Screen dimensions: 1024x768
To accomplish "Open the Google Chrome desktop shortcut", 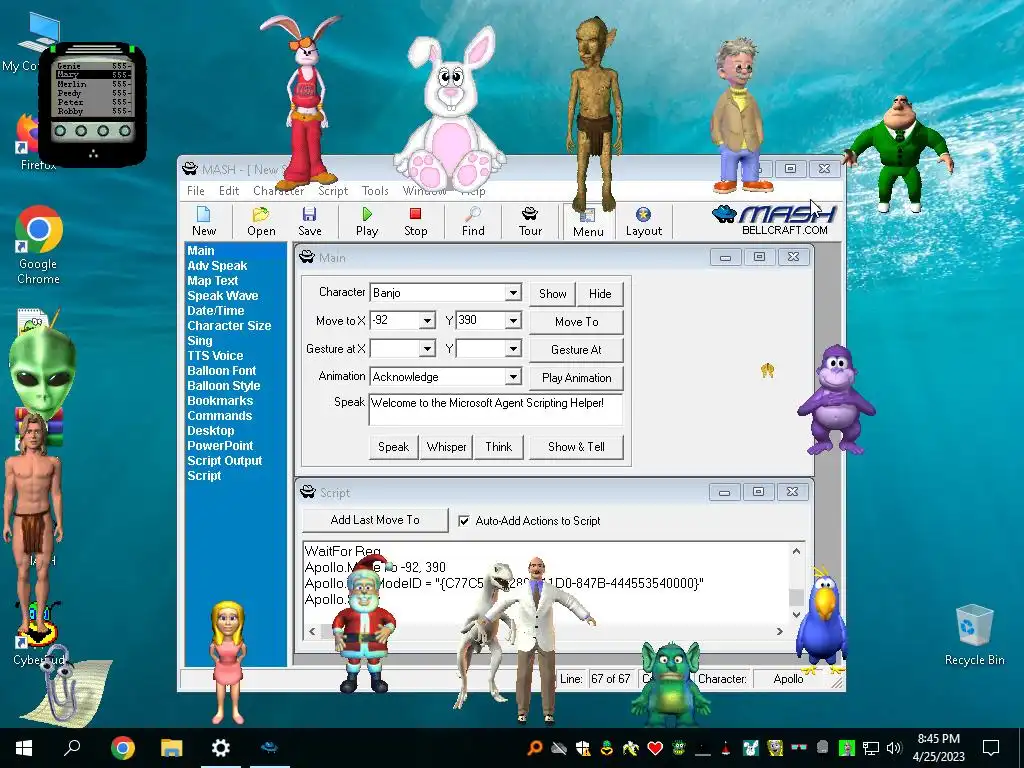I will click(x=39, y=245).
